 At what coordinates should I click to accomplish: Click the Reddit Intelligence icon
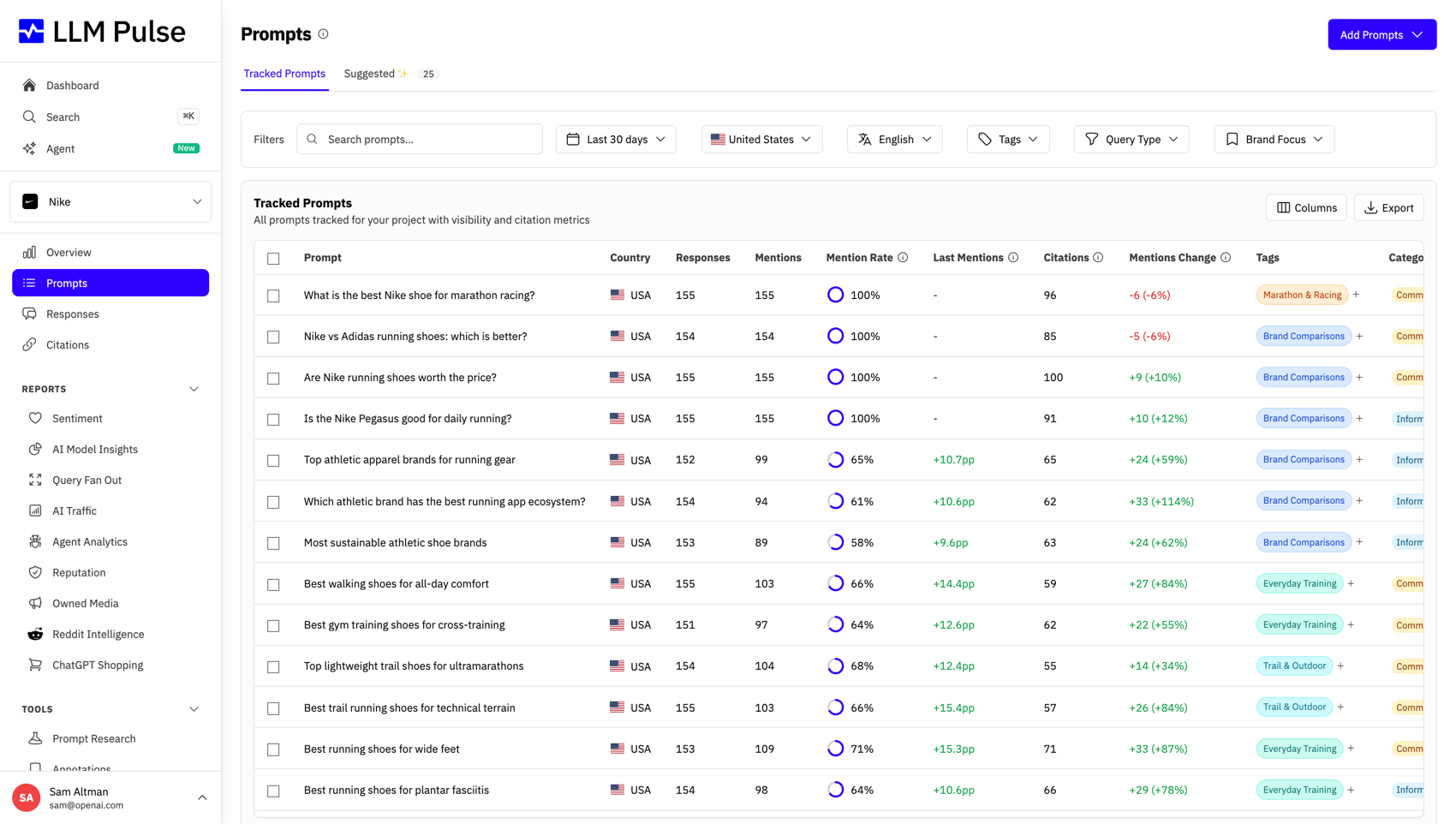coord(35,634)
